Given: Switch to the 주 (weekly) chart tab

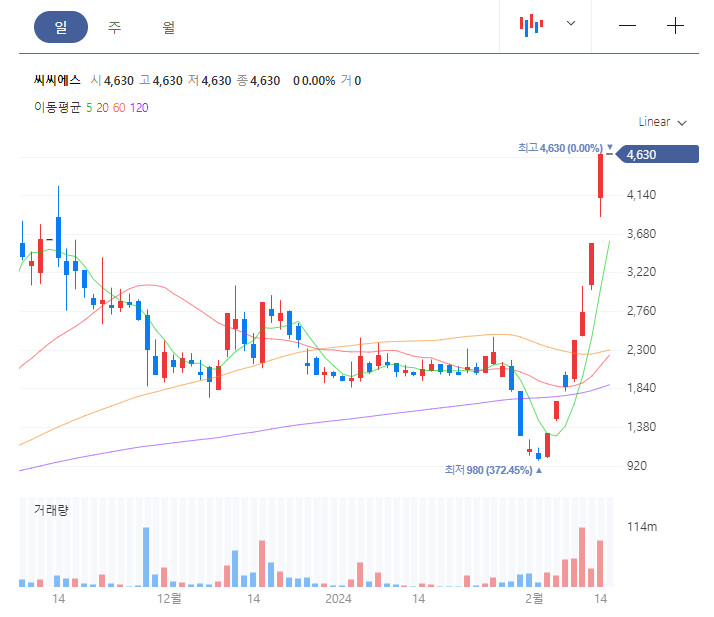Looking at the screenshot, I should pyautogui.click(x=114, y=27).
